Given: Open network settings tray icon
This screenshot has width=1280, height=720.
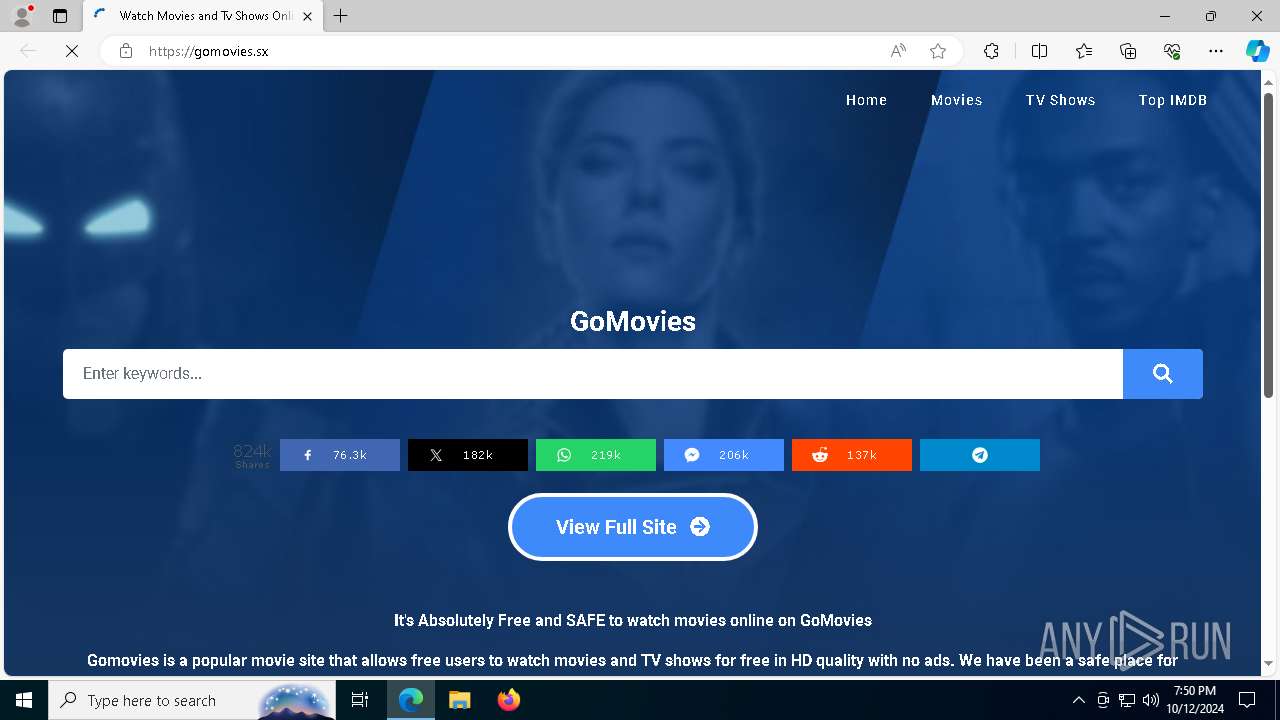Looking at the screenshot, I should 1127,700.
